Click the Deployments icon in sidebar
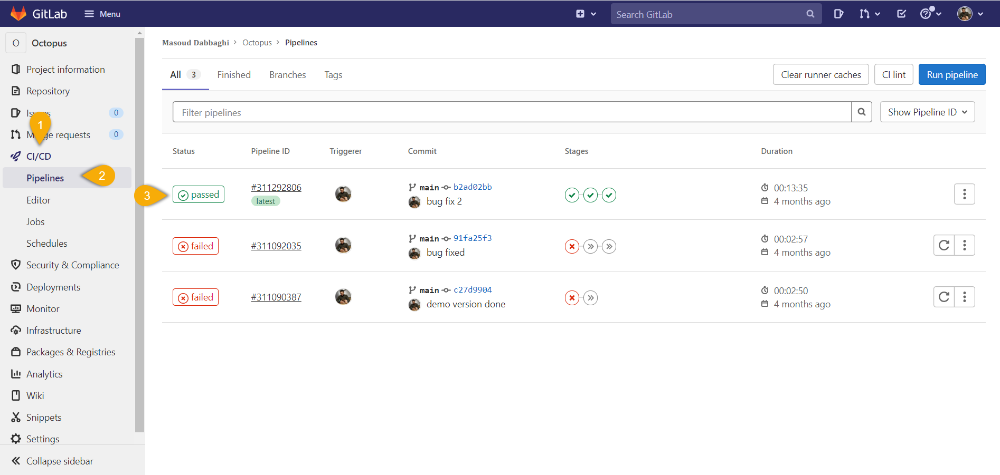The height and width of the screenshot is (475, 1000). (x=16, y=287)
